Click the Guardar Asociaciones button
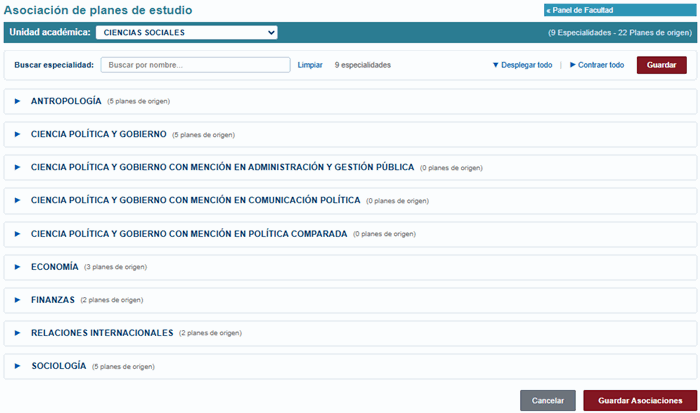Viewport: 700px width, 413px height. (640, 400)
